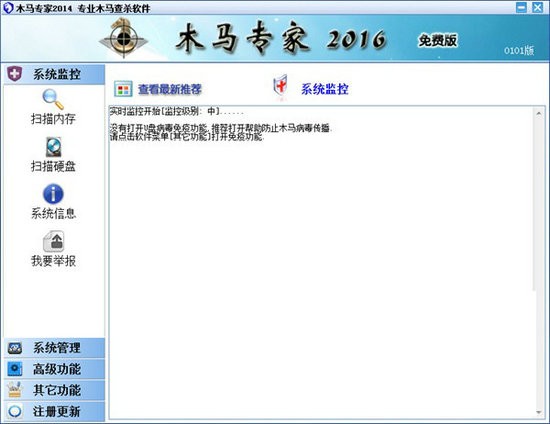Select the 系统监控 sidebar header

(x=54, y=74)
